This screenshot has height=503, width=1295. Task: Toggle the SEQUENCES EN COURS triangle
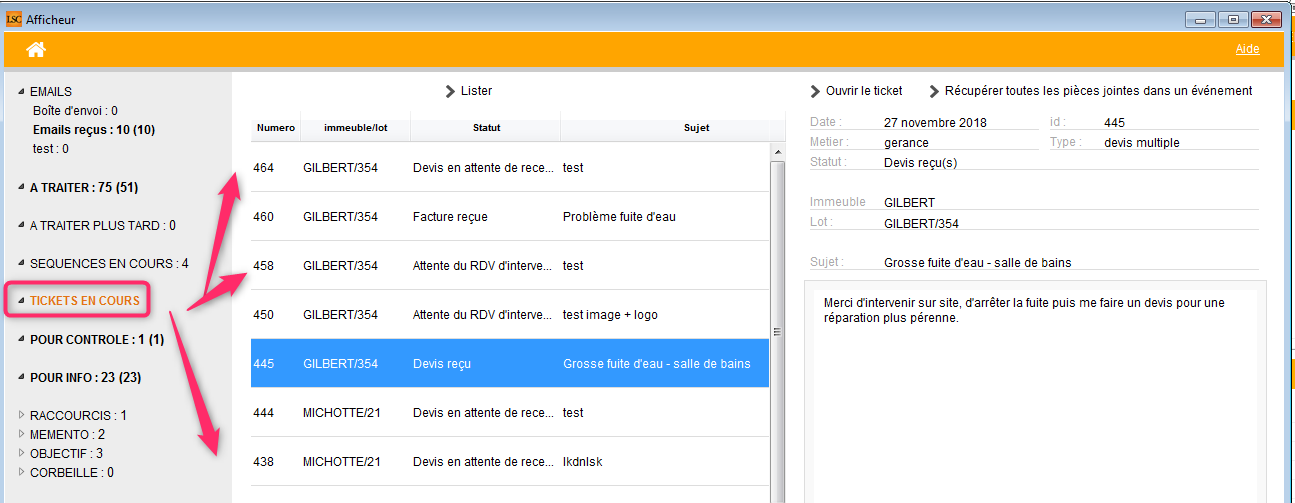22,264
